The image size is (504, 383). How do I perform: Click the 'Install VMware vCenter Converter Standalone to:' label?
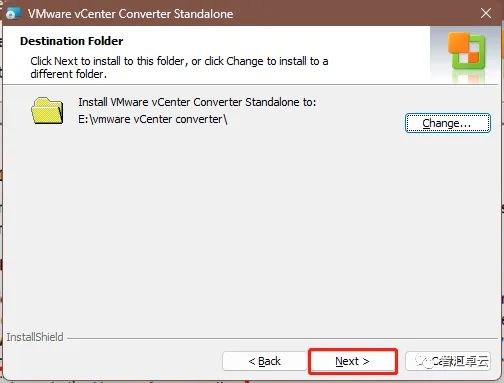(197, 102)
